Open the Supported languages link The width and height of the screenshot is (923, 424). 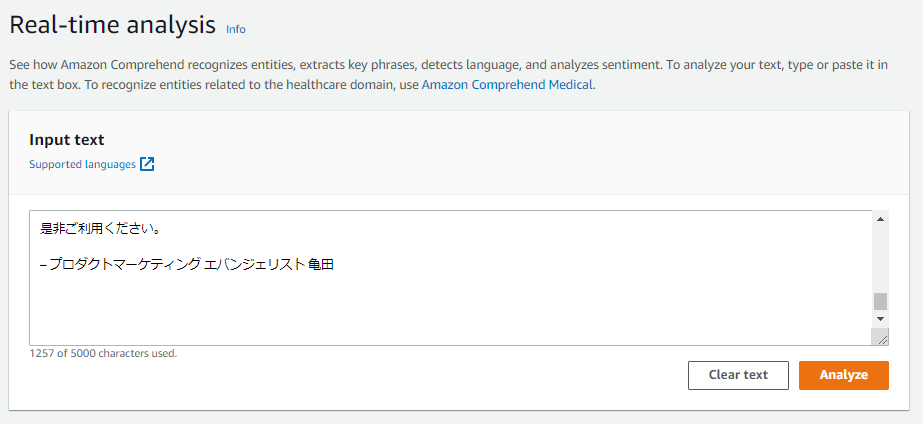tap(82, 164)
